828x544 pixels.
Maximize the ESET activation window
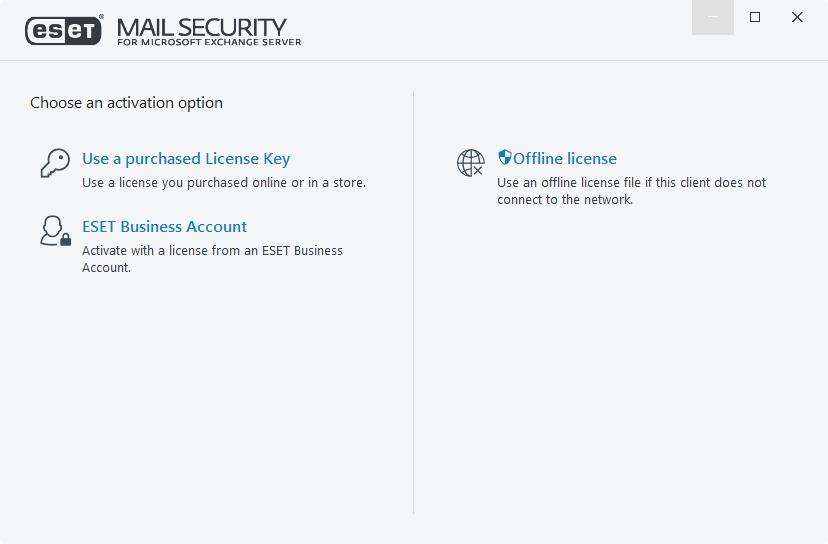(x=755, y=17)
